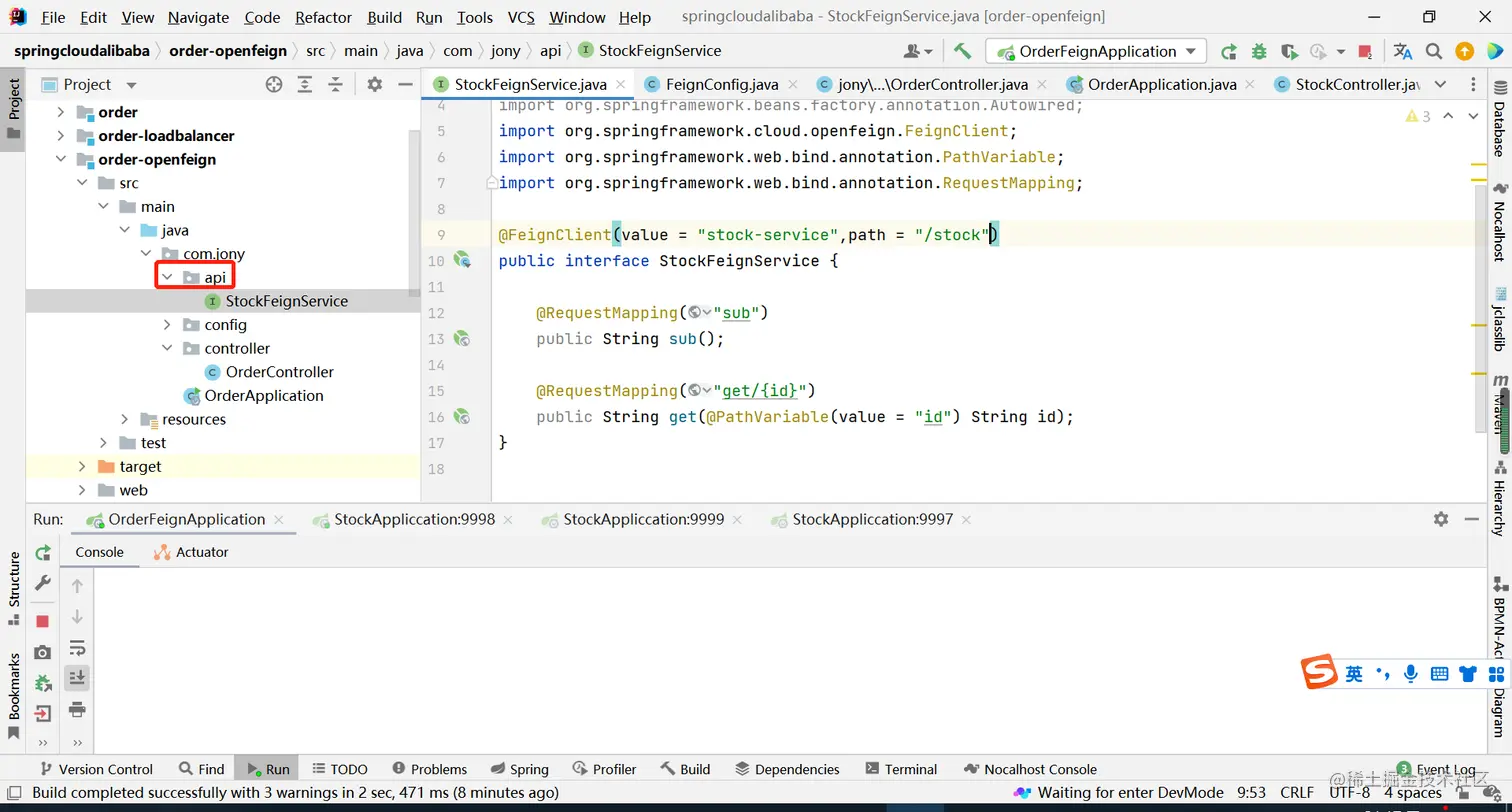Open the VCS menu

[521, 17]
